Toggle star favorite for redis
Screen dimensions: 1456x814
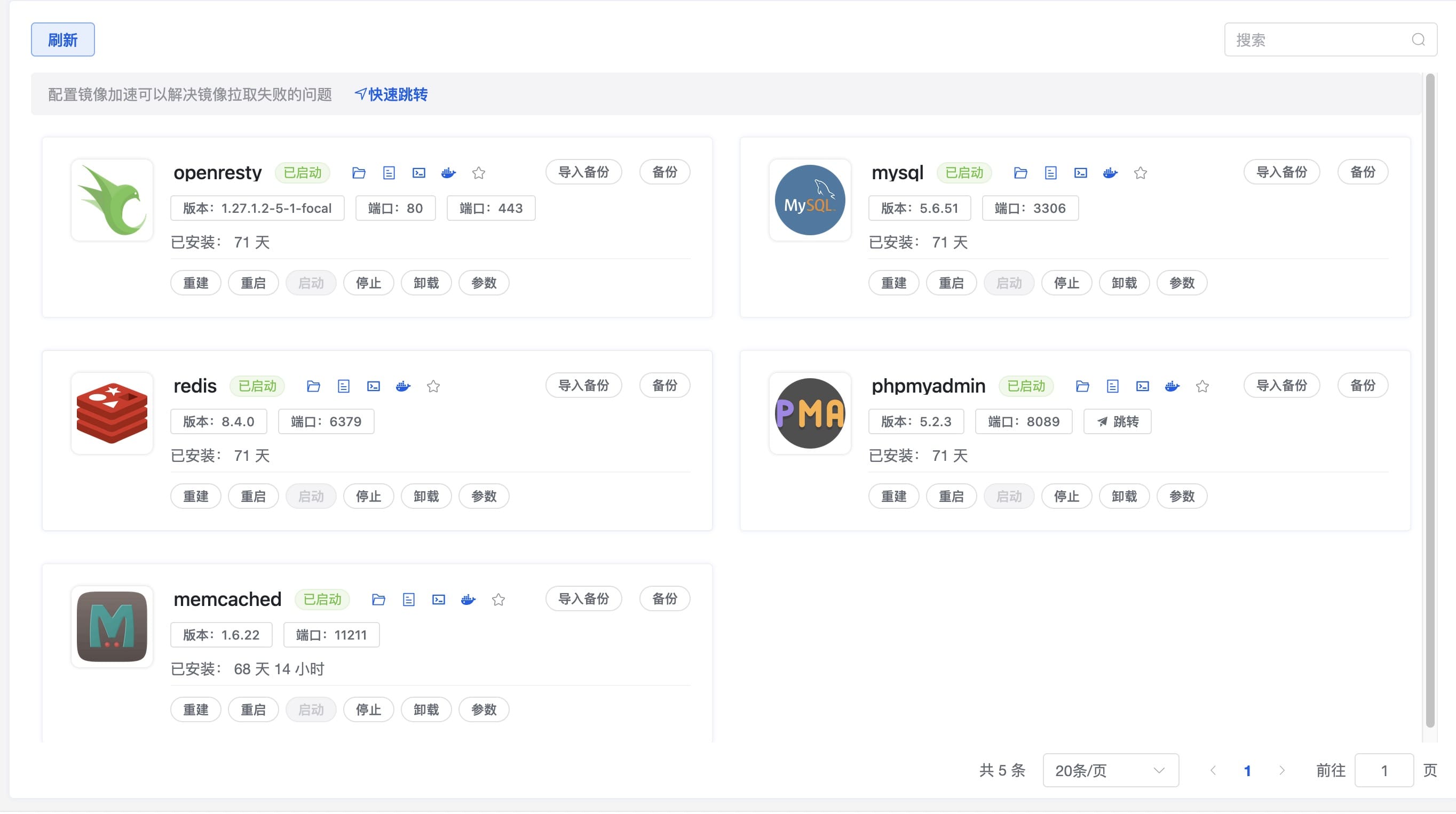click(433, 386)
